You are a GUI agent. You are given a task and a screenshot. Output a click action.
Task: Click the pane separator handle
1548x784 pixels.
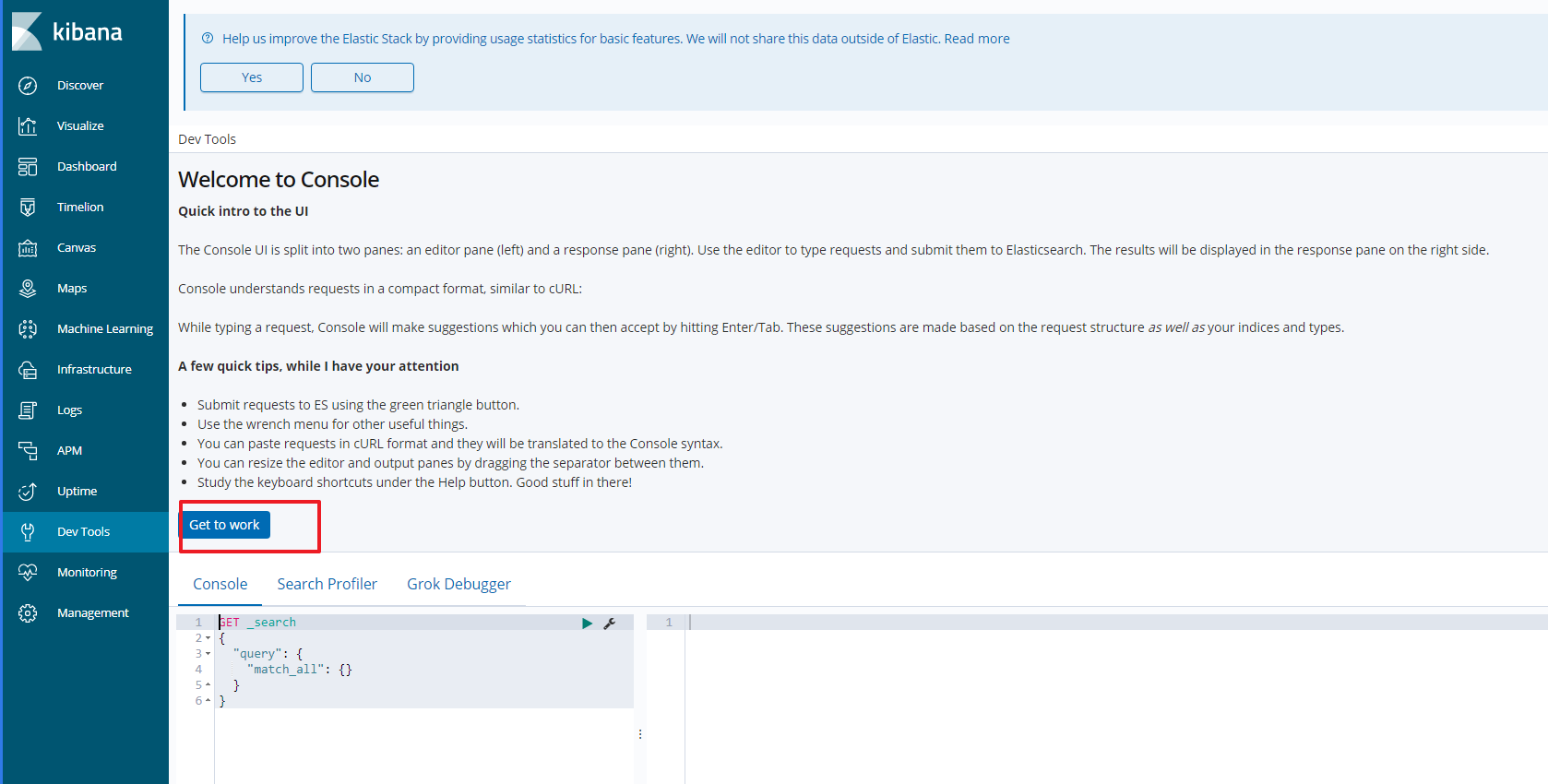click(x=640, y=734)
